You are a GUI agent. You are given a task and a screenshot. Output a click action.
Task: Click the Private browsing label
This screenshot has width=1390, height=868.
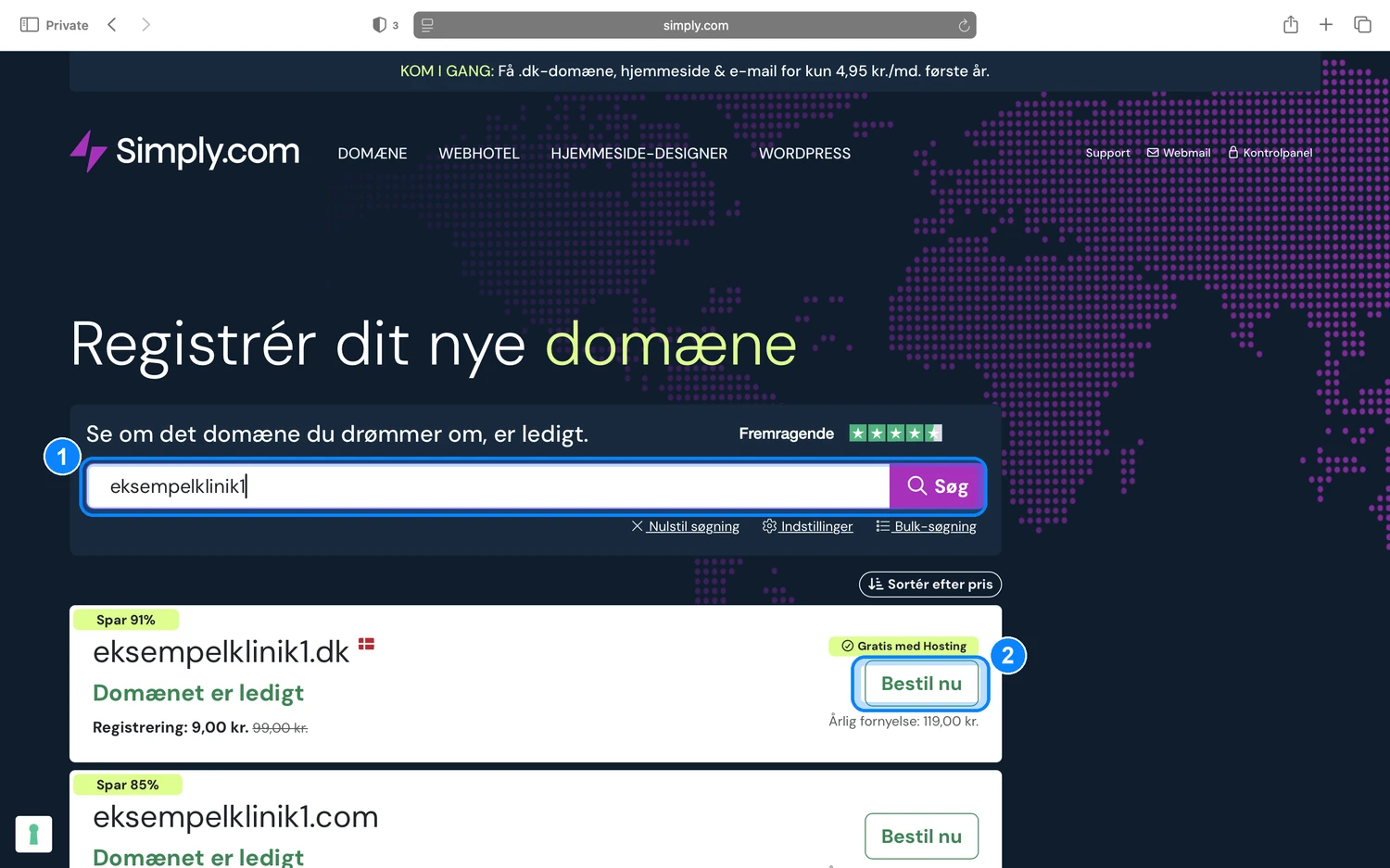[67, 25]
